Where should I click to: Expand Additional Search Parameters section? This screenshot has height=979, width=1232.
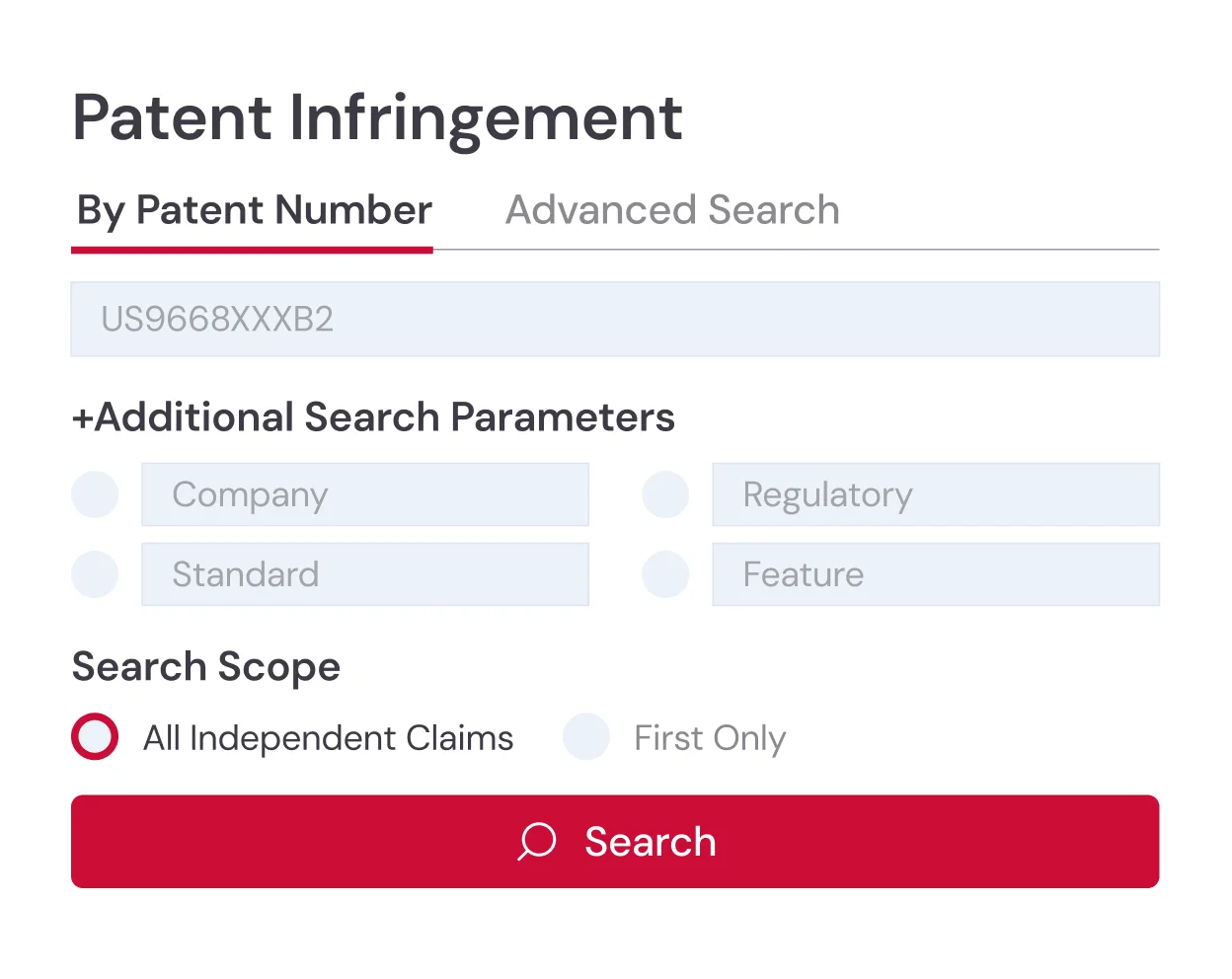(372, 417)
